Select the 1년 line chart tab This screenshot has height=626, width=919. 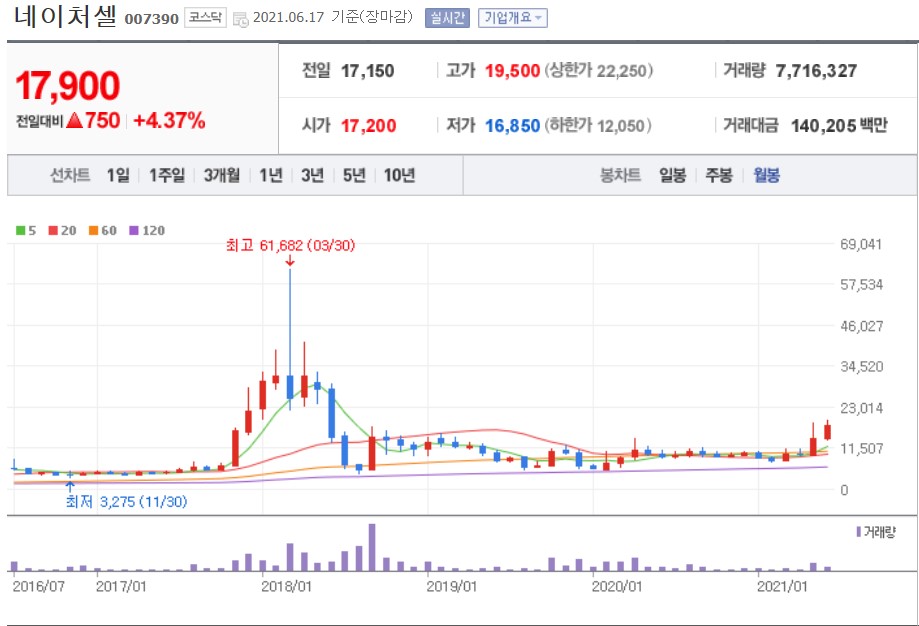[x=271, y=175]
